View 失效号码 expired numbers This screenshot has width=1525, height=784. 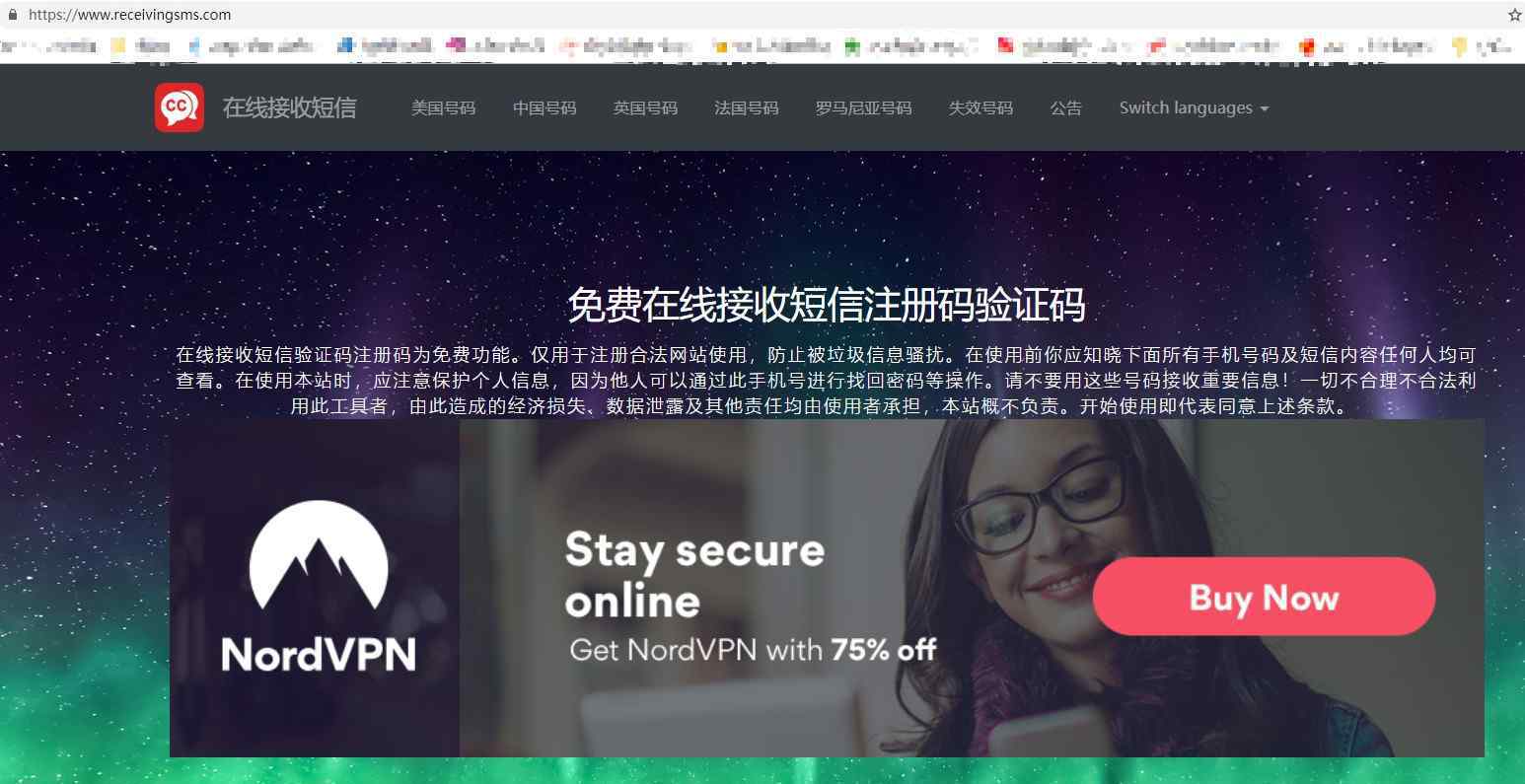[x=980, y=108]
